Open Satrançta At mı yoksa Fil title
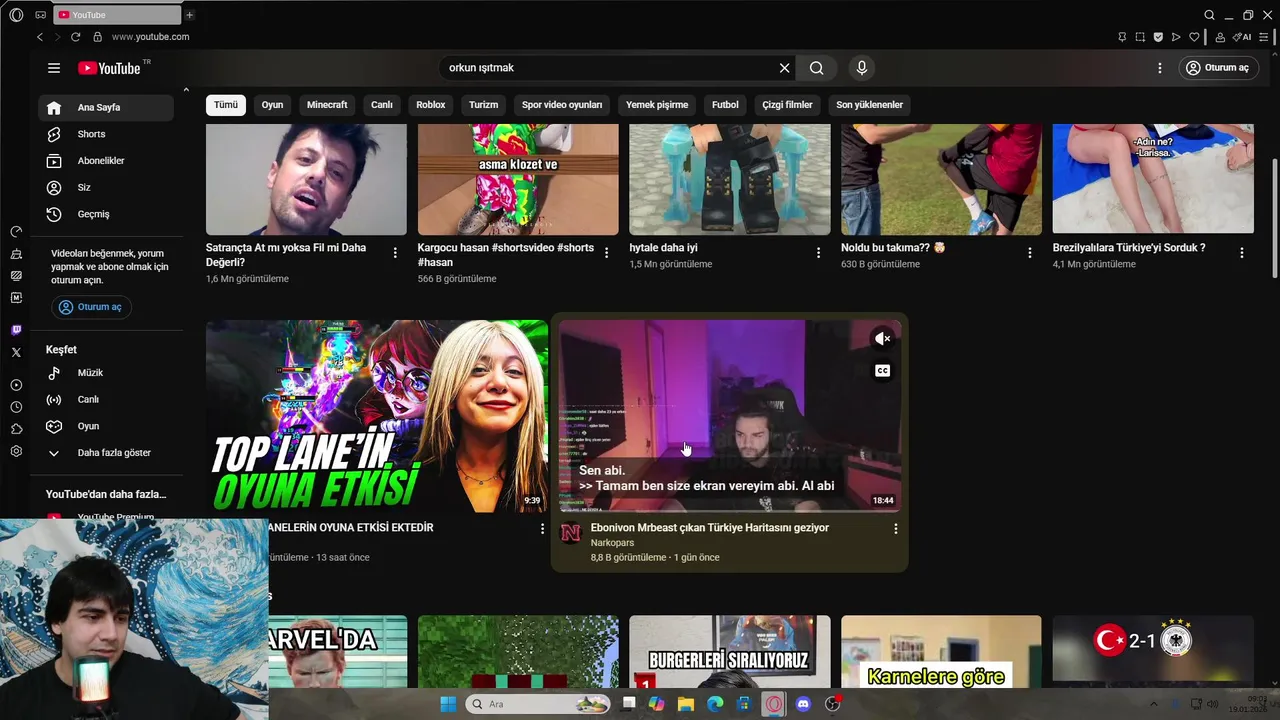The width and height of the screenshot is (1280, 720). pos(286,255)
